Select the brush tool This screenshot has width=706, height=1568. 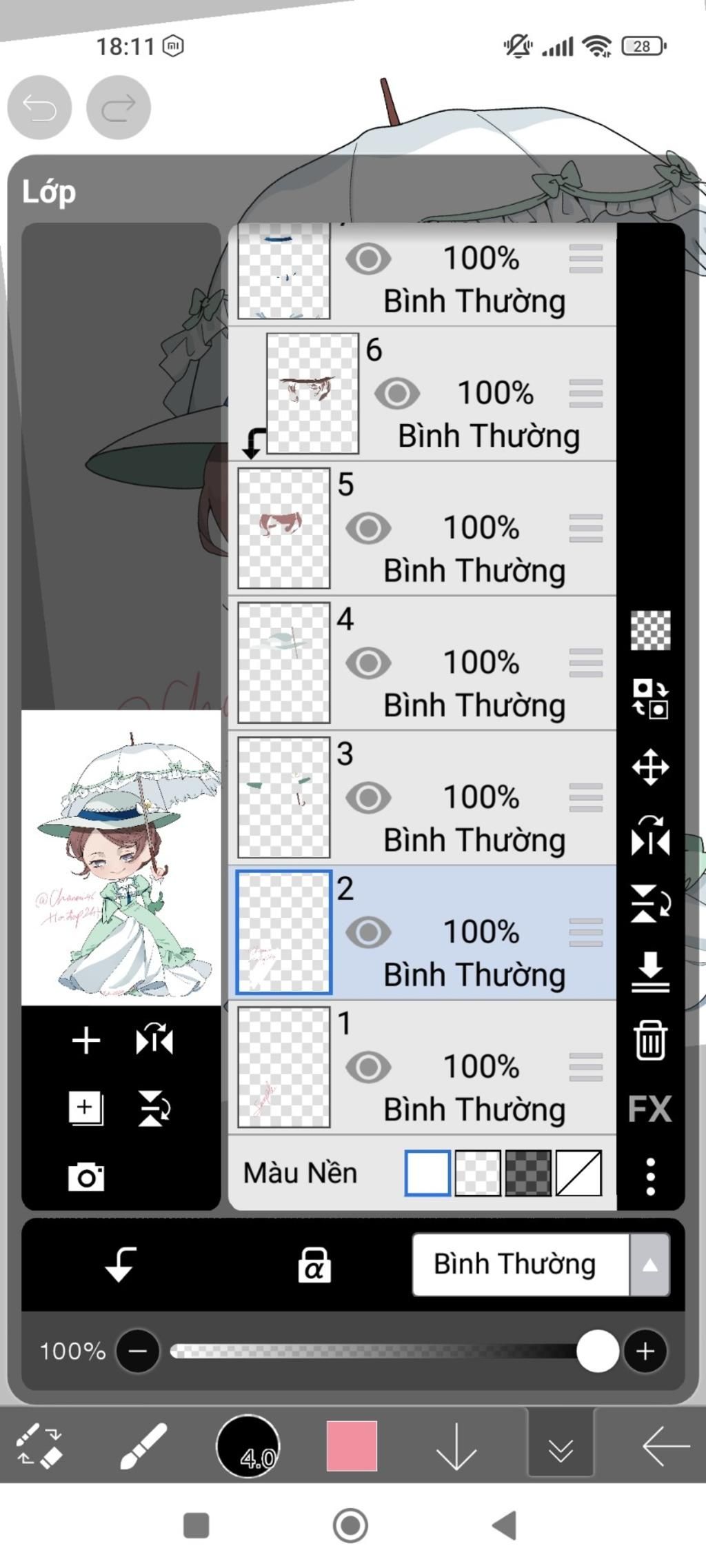coord(143,1445)
